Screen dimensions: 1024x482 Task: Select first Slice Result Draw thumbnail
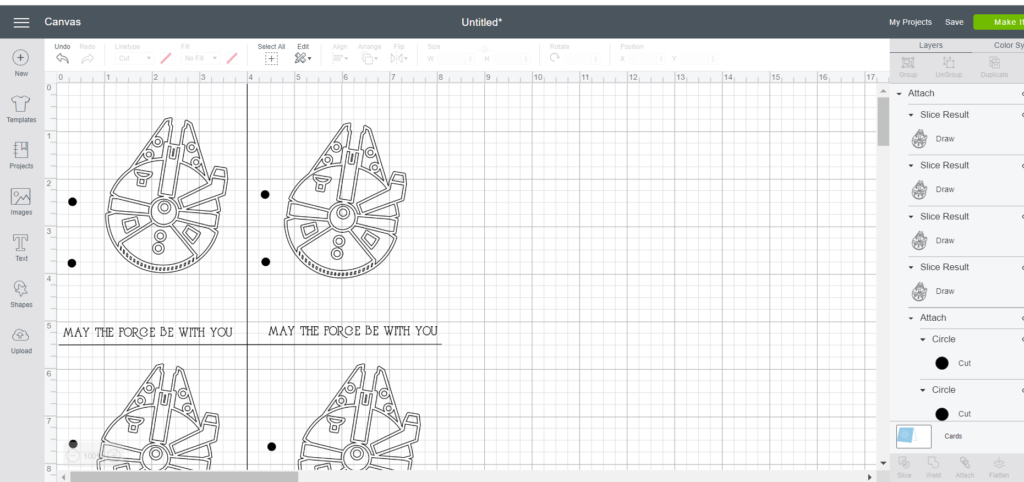920,138
